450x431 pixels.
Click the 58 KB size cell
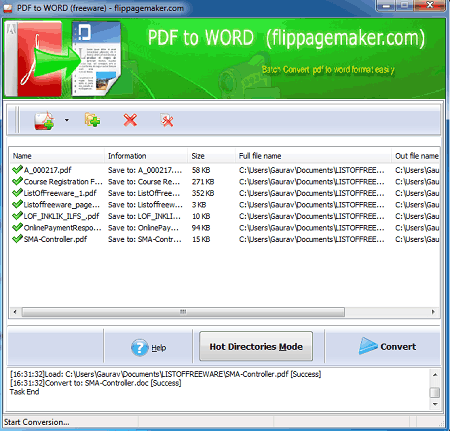pyautogui.click(x=201, y=170)
